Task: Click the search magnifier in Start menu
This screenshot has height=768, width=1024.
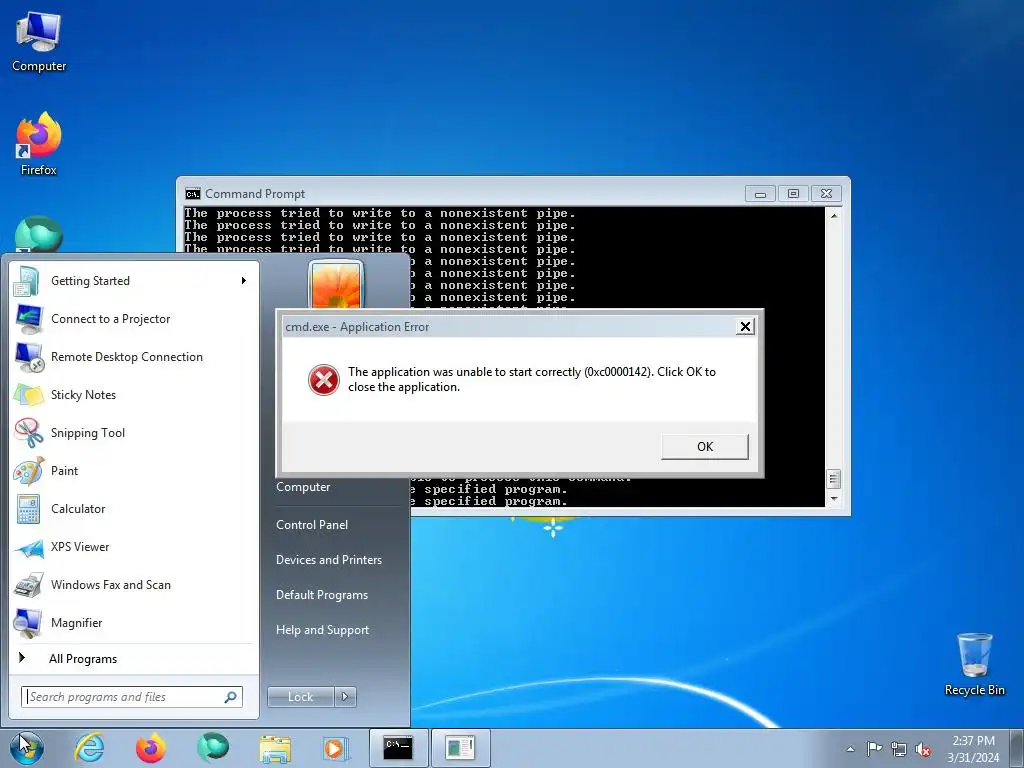Action: (x=231, y=697)
